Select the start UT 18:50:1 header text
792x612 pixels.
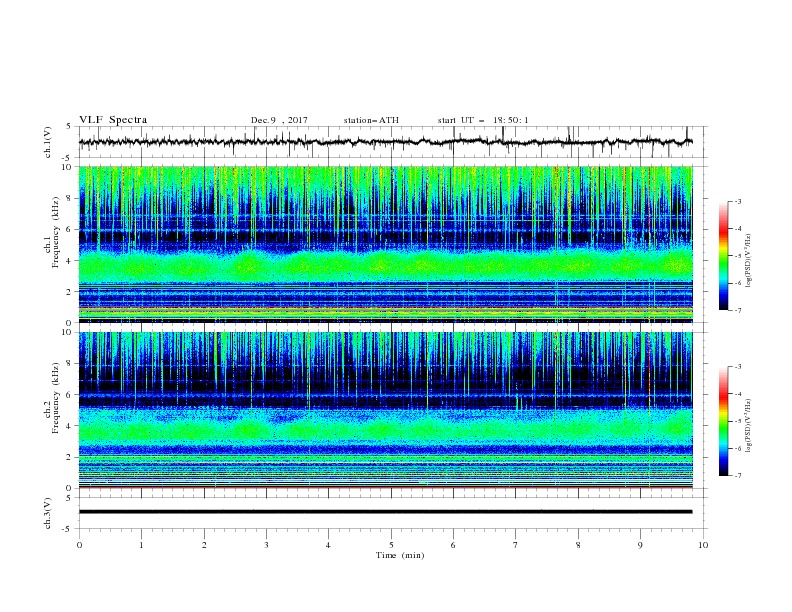(x=483, y=120)
